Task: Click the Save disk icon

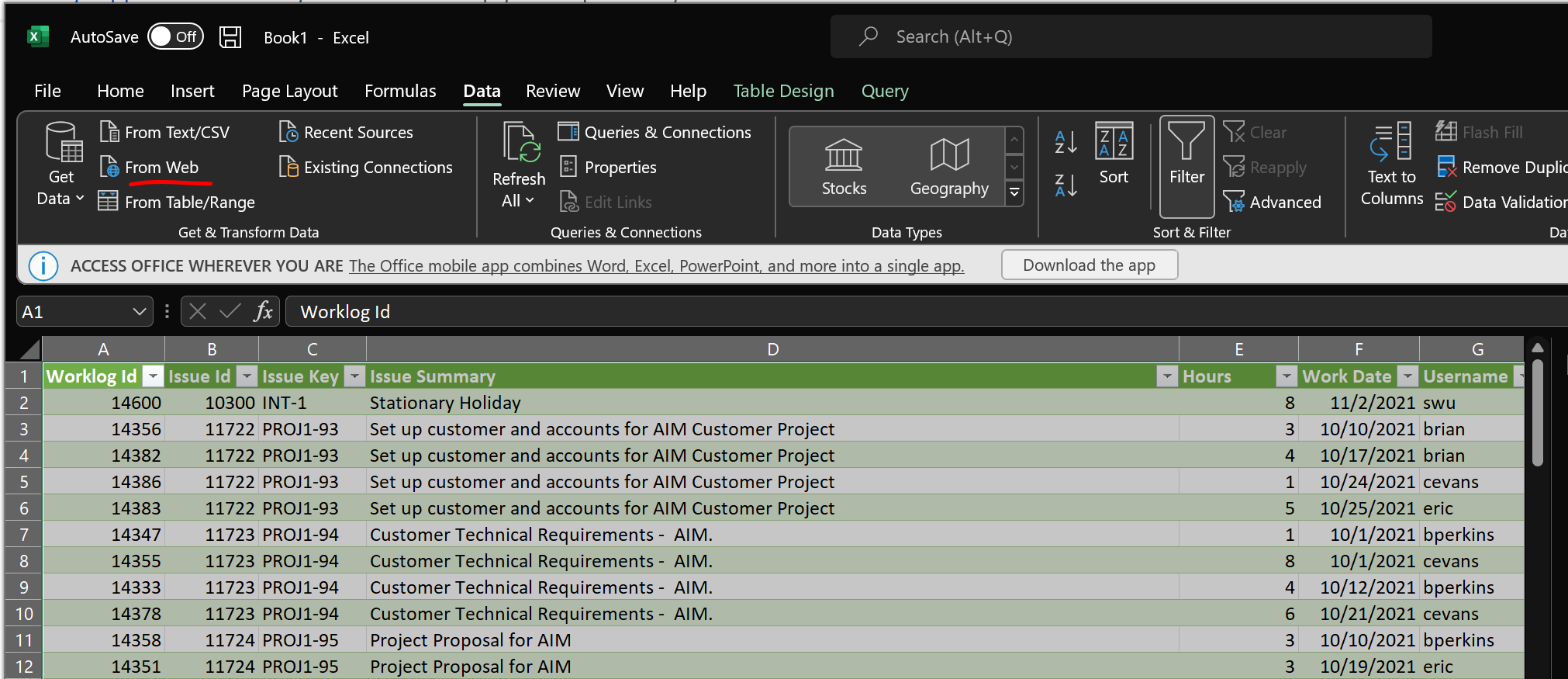Action: coord(230,37)
